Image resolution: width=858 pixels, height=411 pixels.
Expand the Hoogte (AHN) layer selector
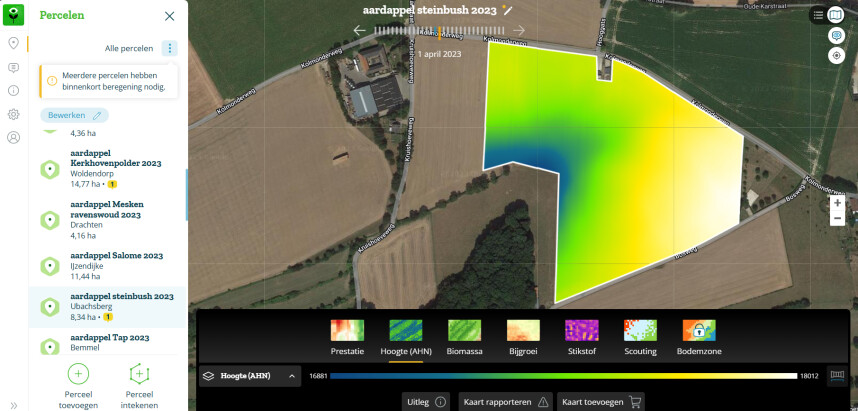click(x=250, y=376)
